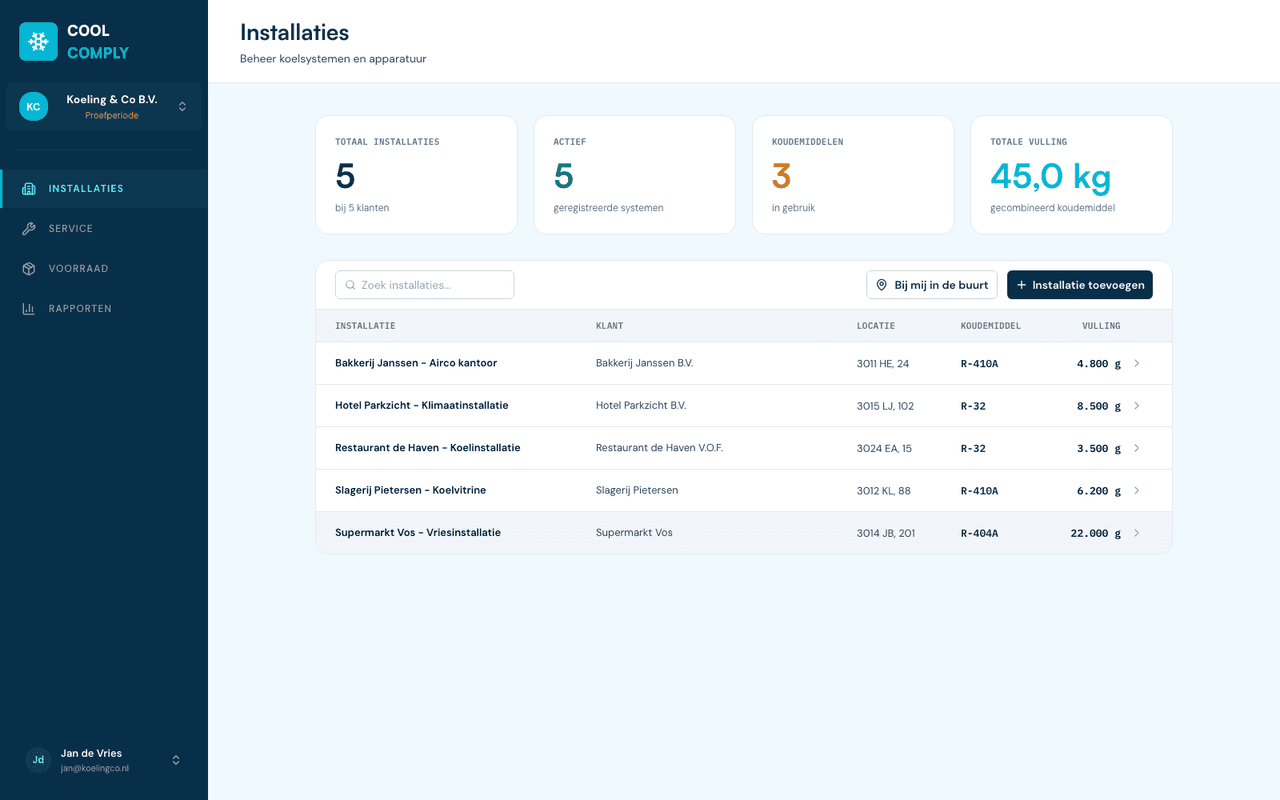This screenshot has height=800, width=1280.
Task: Click the Installaties building icon in sidebar
Action: pyautogui.click(x=29, y=189)
